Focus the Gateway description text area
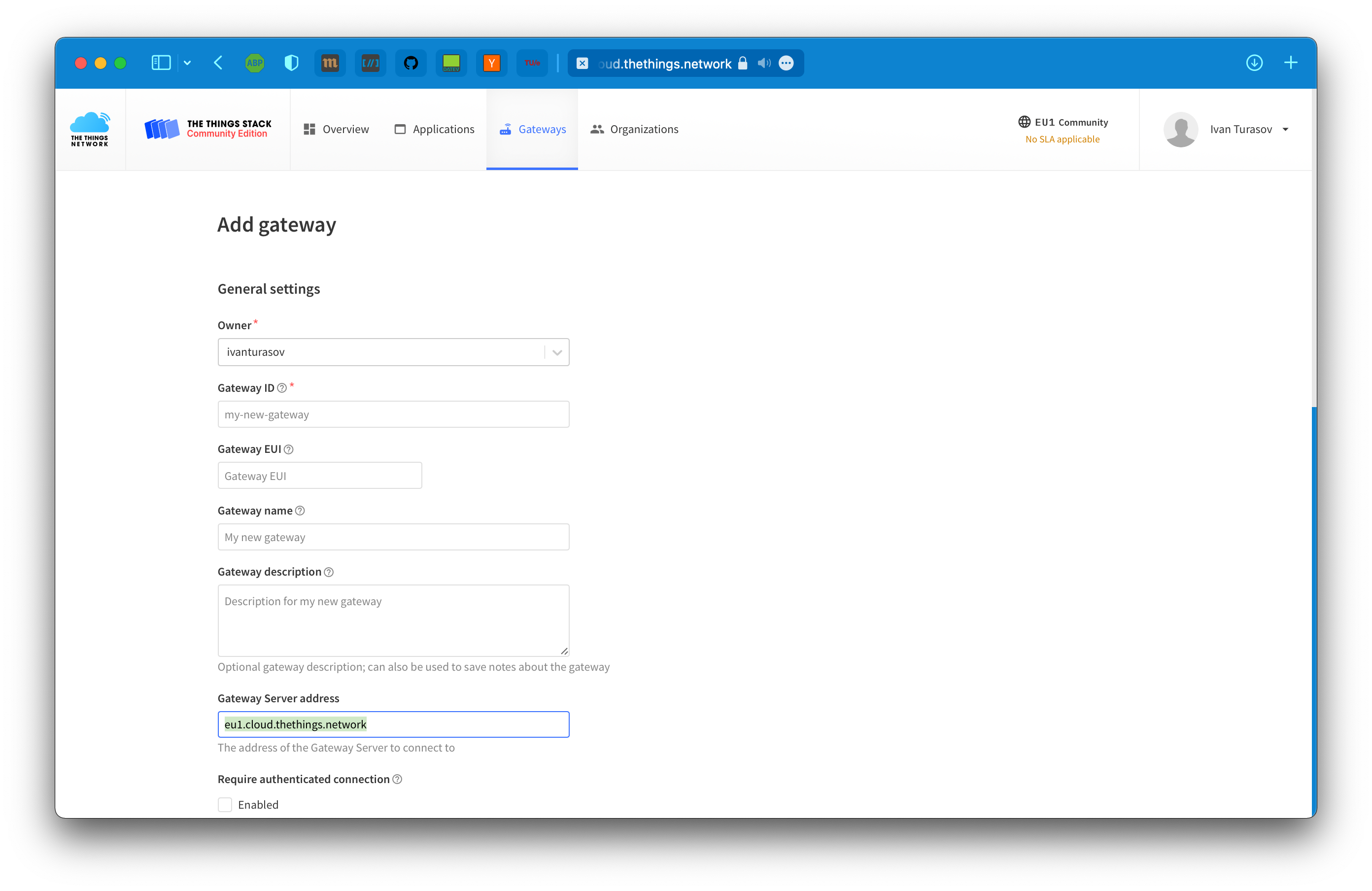Screen dimensions: 1372x891 click(393, 621)
